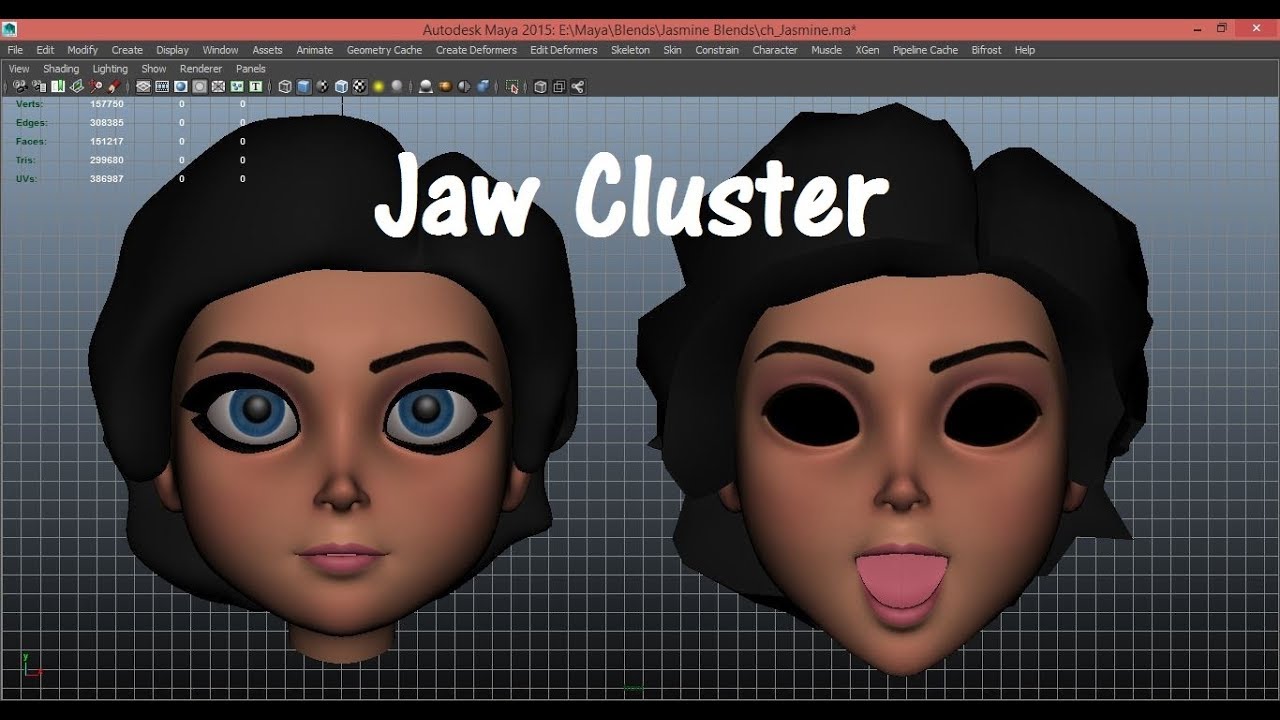Viewport: 1280px width, 720px height.
Task: Open the Skin menu
Action: [672, 50]
